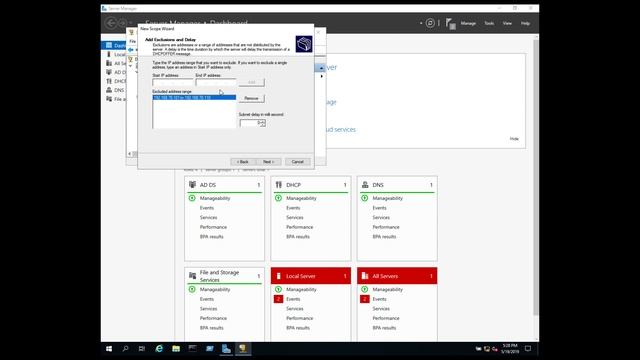This screenshot has width=640, height=360.
Task: Launch Internet Explorer from the taskbar
Action: tap(159, 349)
